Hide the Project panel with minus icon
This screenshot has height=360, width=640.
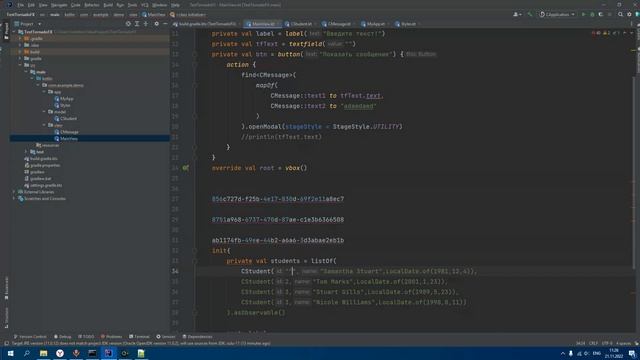pos(165,24)
